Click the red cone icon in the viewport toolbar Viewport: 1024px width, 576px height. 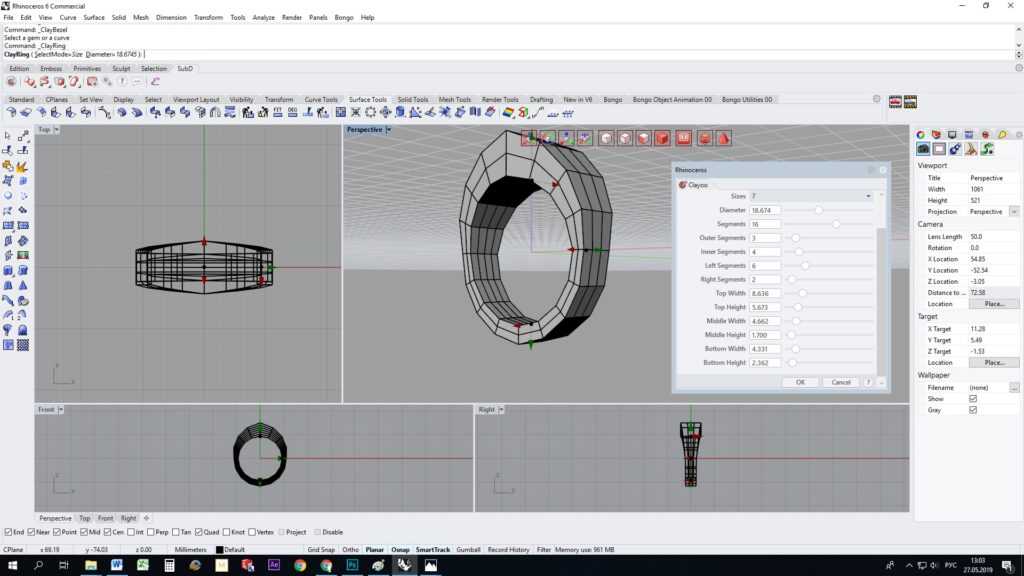(723, 138)
